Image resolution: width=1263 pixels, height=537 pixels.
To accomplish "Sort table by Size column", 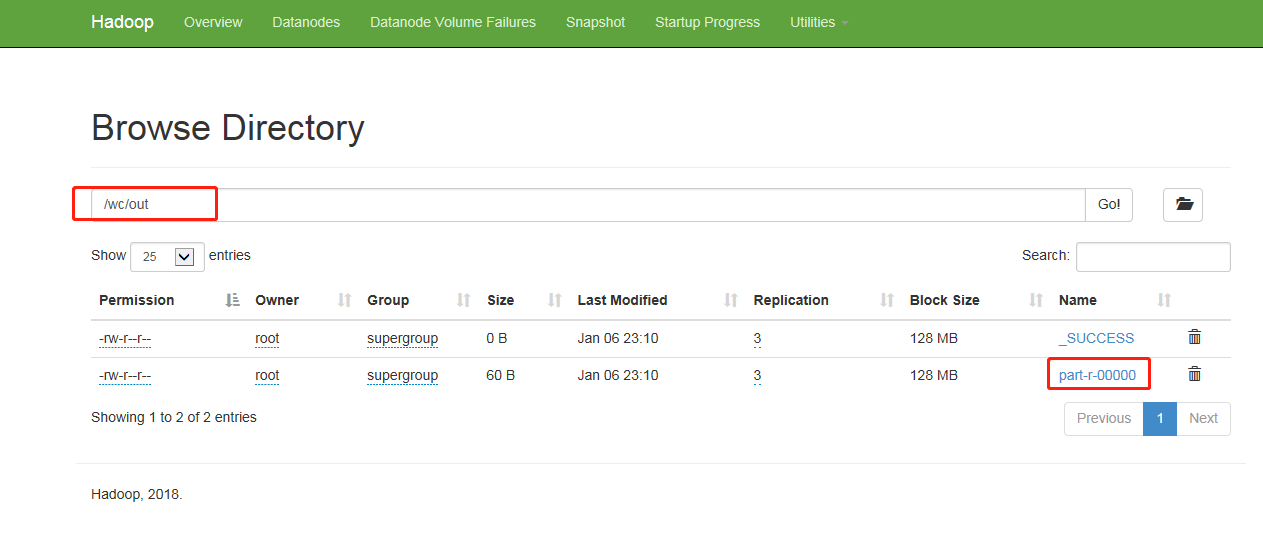I will (x=500, y=300).
